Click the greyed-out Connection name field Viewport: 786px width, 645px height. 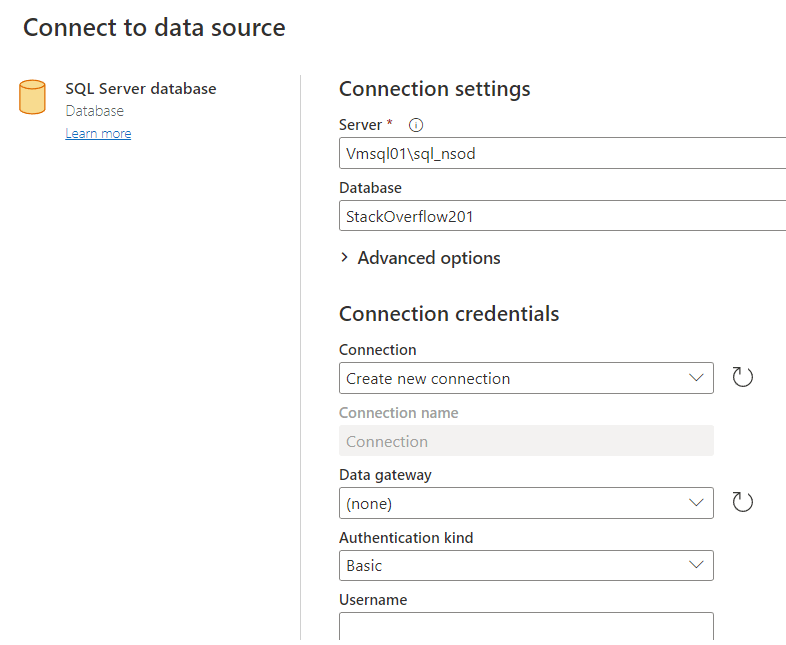[526, 441]
